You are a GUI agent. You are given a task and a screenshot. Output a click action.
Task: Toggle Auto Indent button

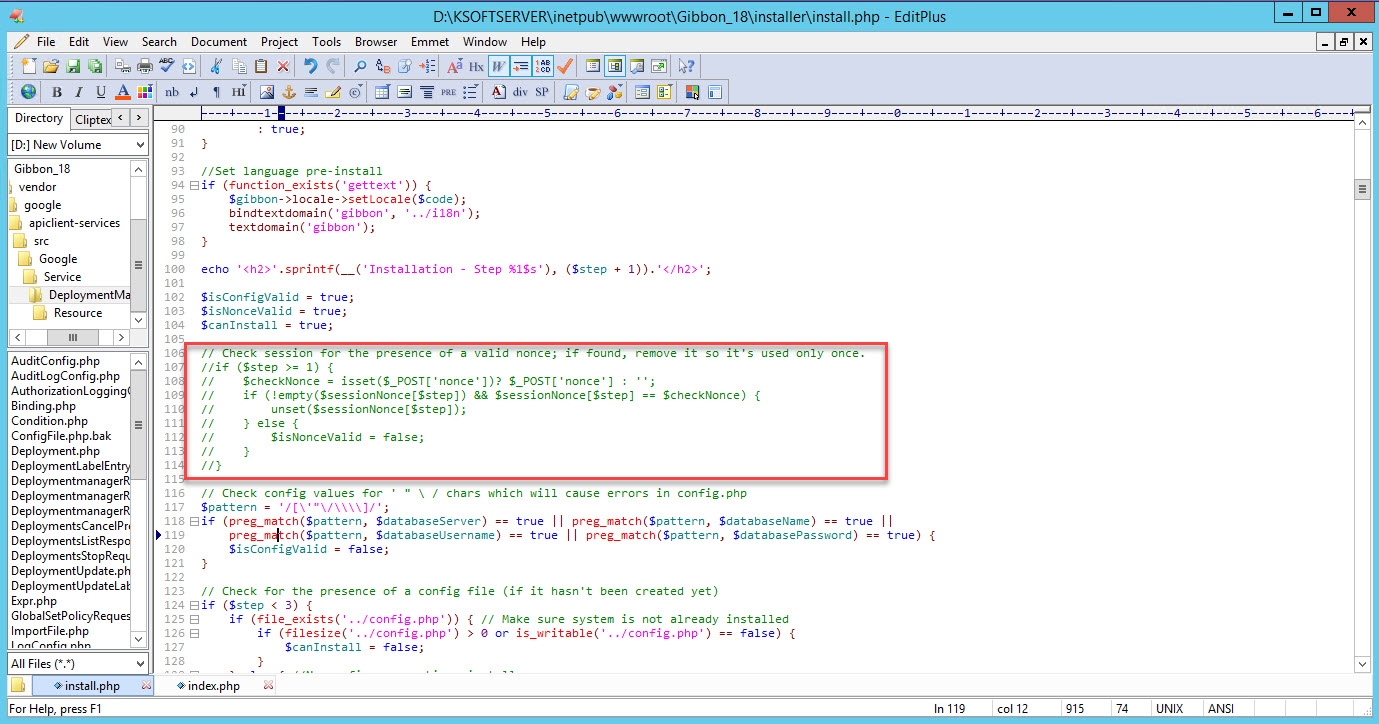[x=520, y=66]
